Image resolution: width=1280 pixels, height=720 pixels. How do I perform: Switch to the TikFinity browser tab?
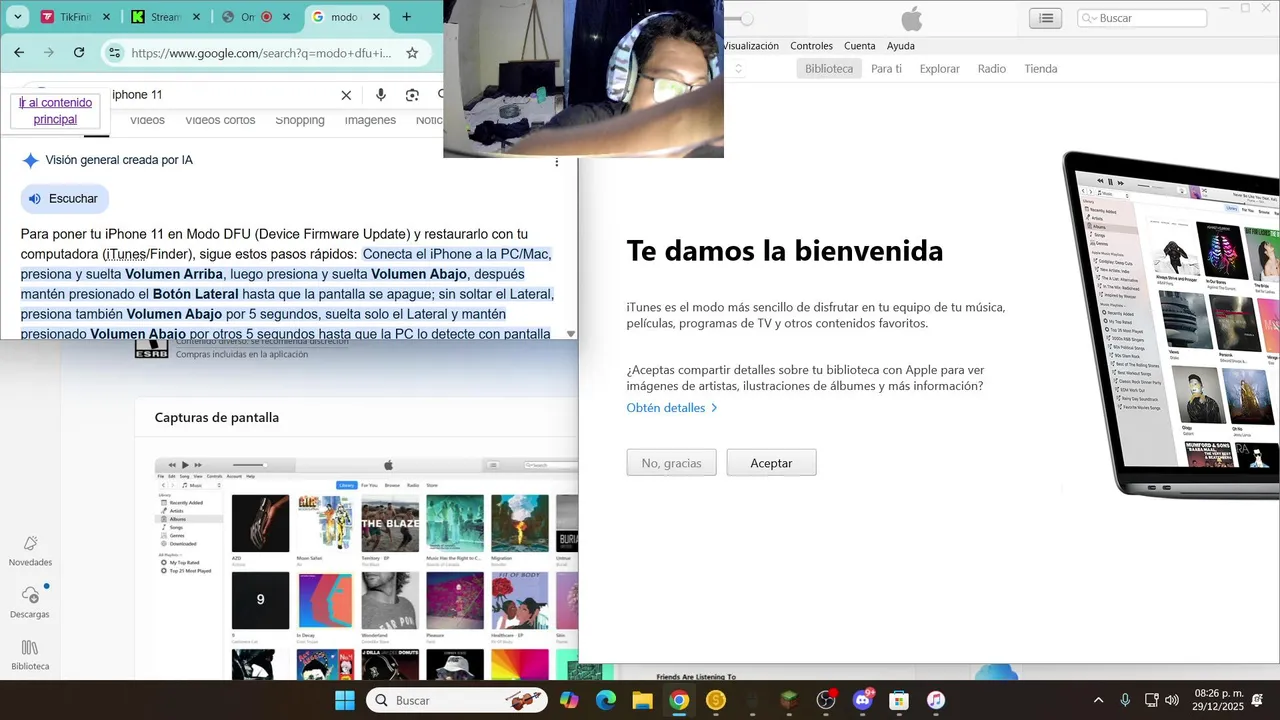(x=77, y=17)
